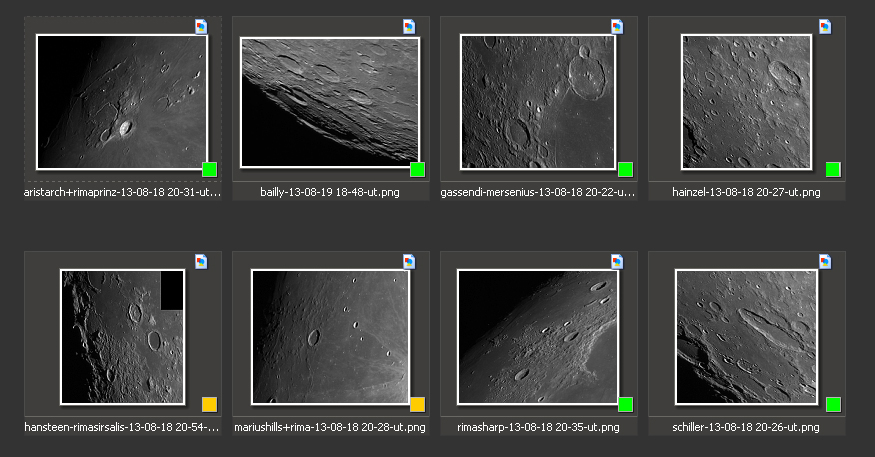The image size is (875, 457).
Task: Click the file type icon above the hainzel thumbnail
Action: coord(825,26)
